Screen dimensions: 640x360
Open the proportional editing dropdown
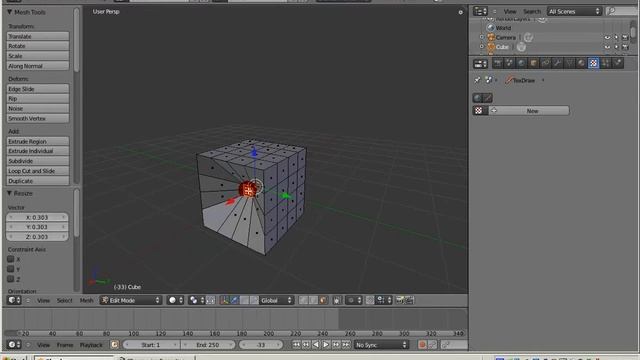pyautogui.click(x=353, y=300)
